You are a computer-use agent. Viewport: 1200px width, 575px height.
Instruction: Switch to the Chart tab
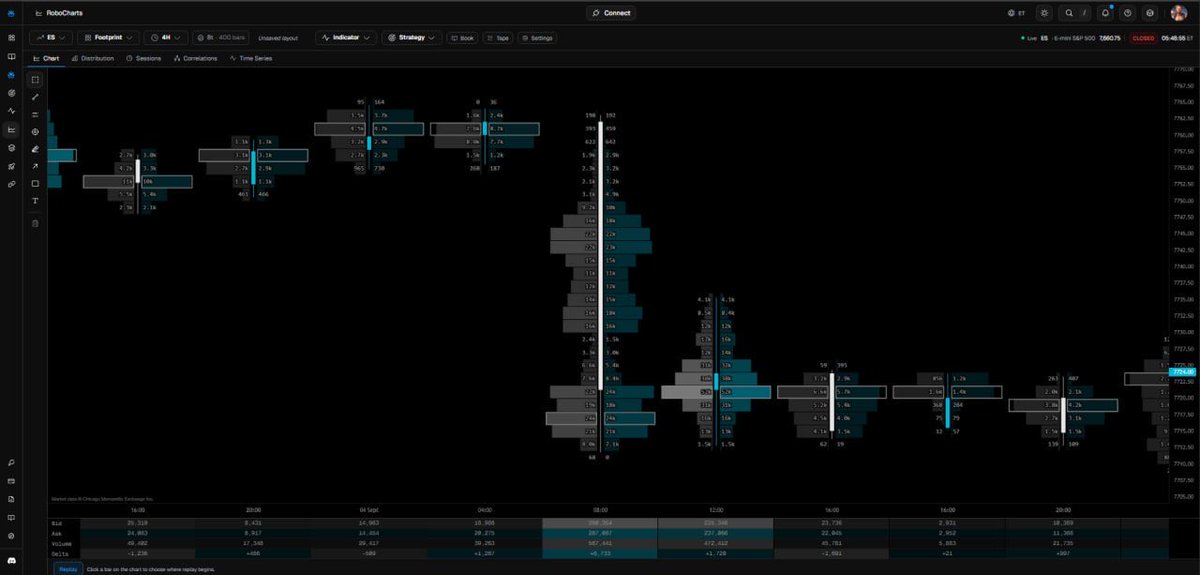click(46, 58)
